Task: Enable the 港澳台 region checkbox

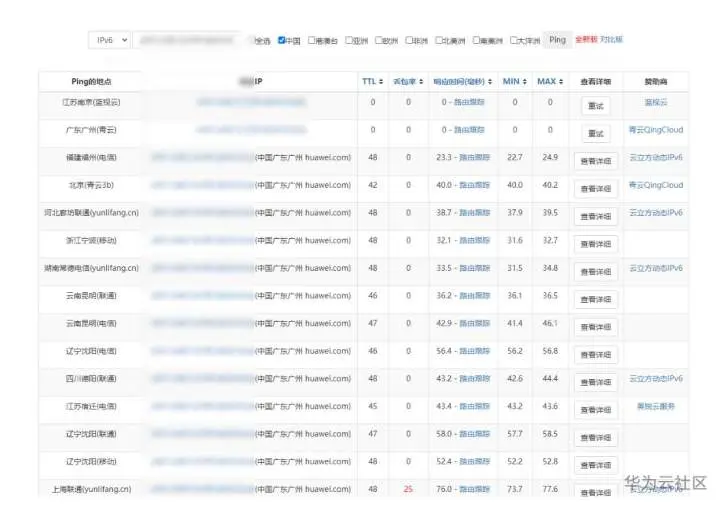Action: (311, 40)
